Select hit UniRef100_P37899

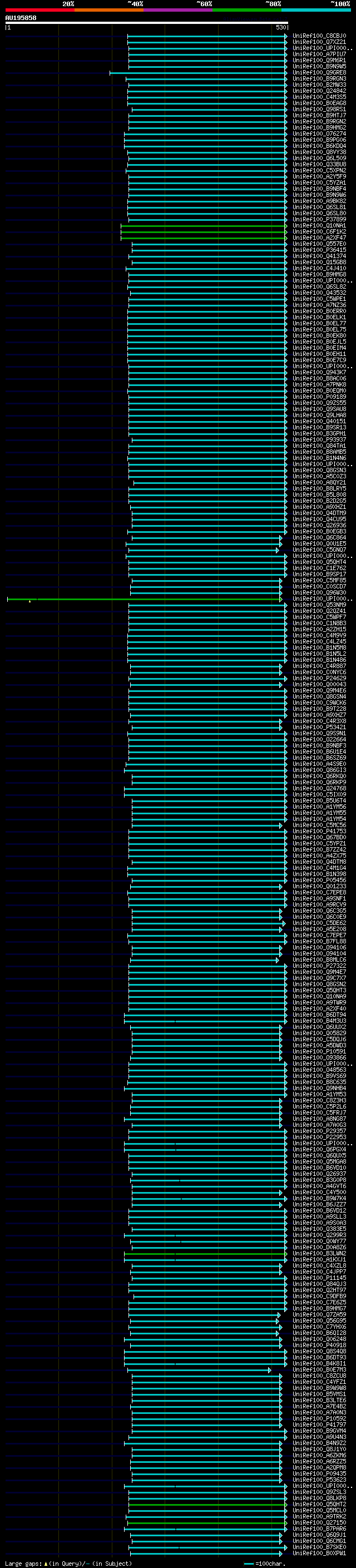click(x=319, y=220)
